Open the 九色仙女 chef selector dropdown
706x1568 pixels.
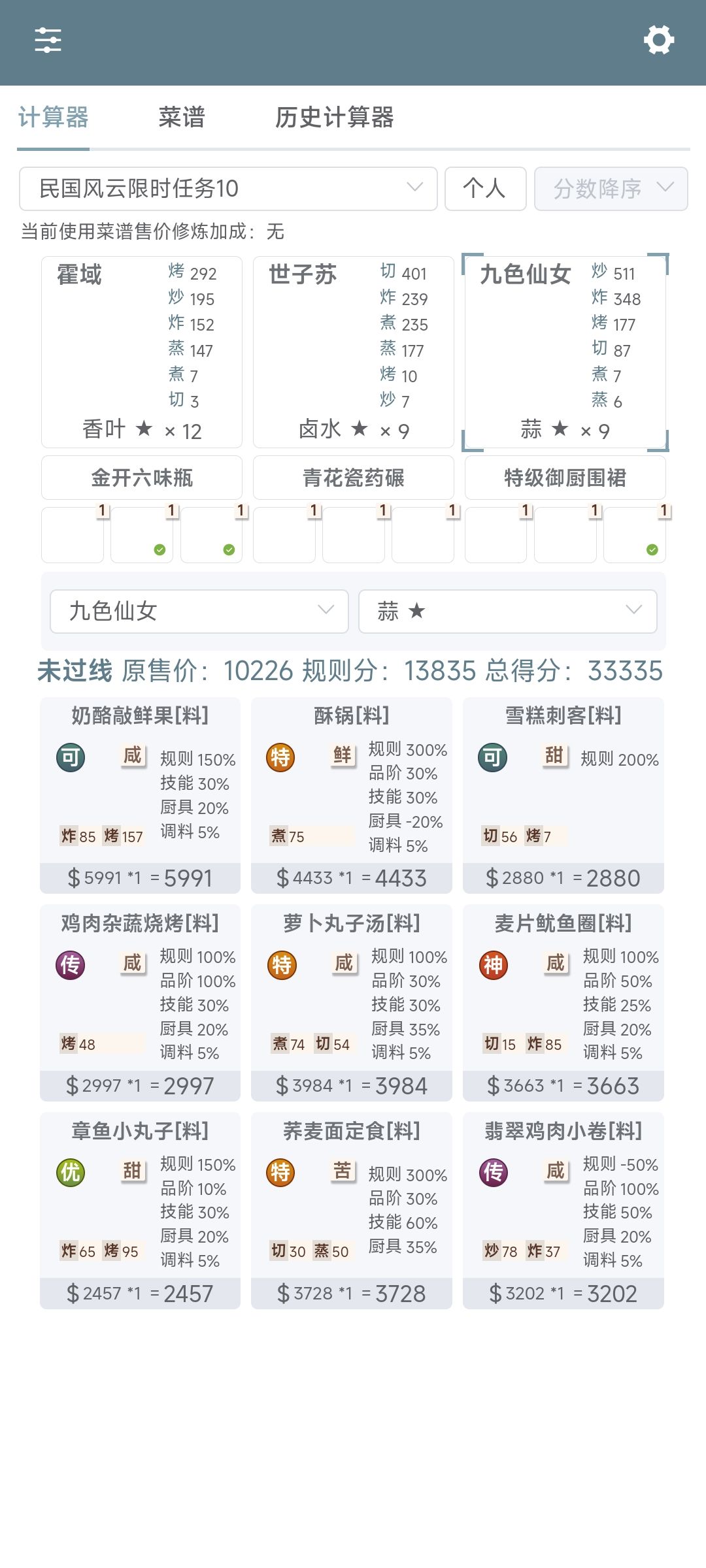[199, 612]
